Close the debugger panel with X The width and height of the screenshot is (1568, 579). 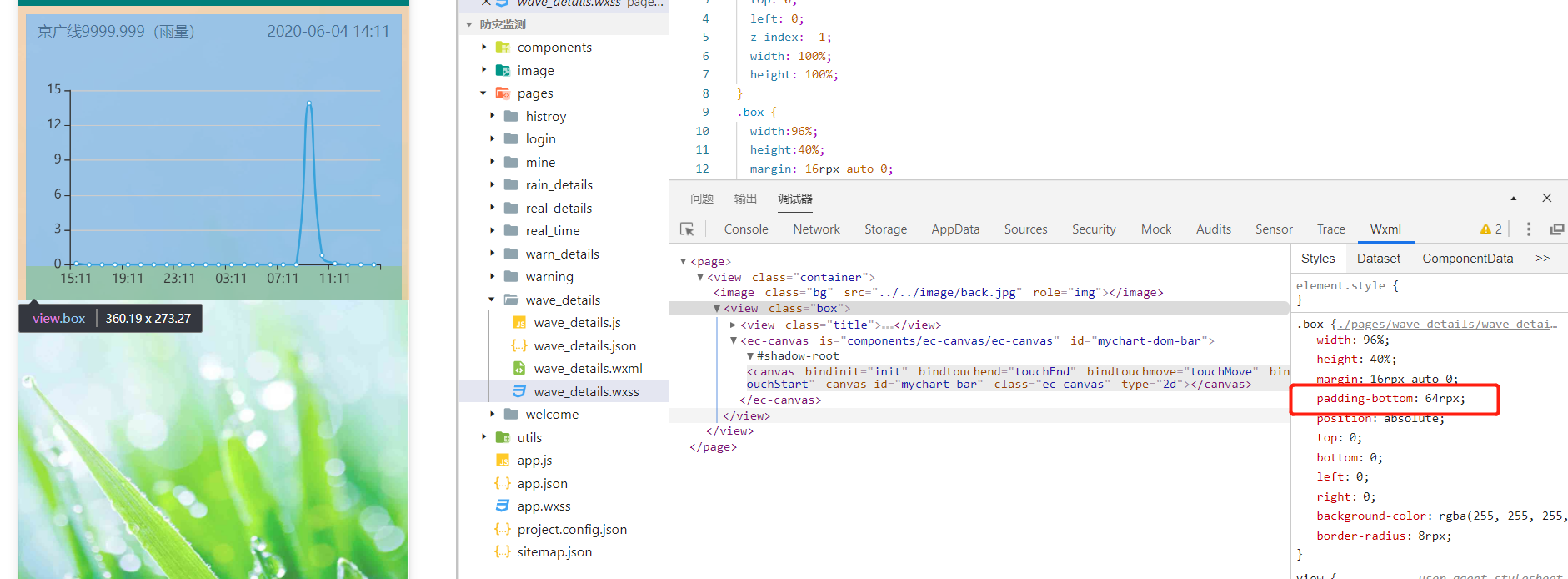pos(1546,198)
